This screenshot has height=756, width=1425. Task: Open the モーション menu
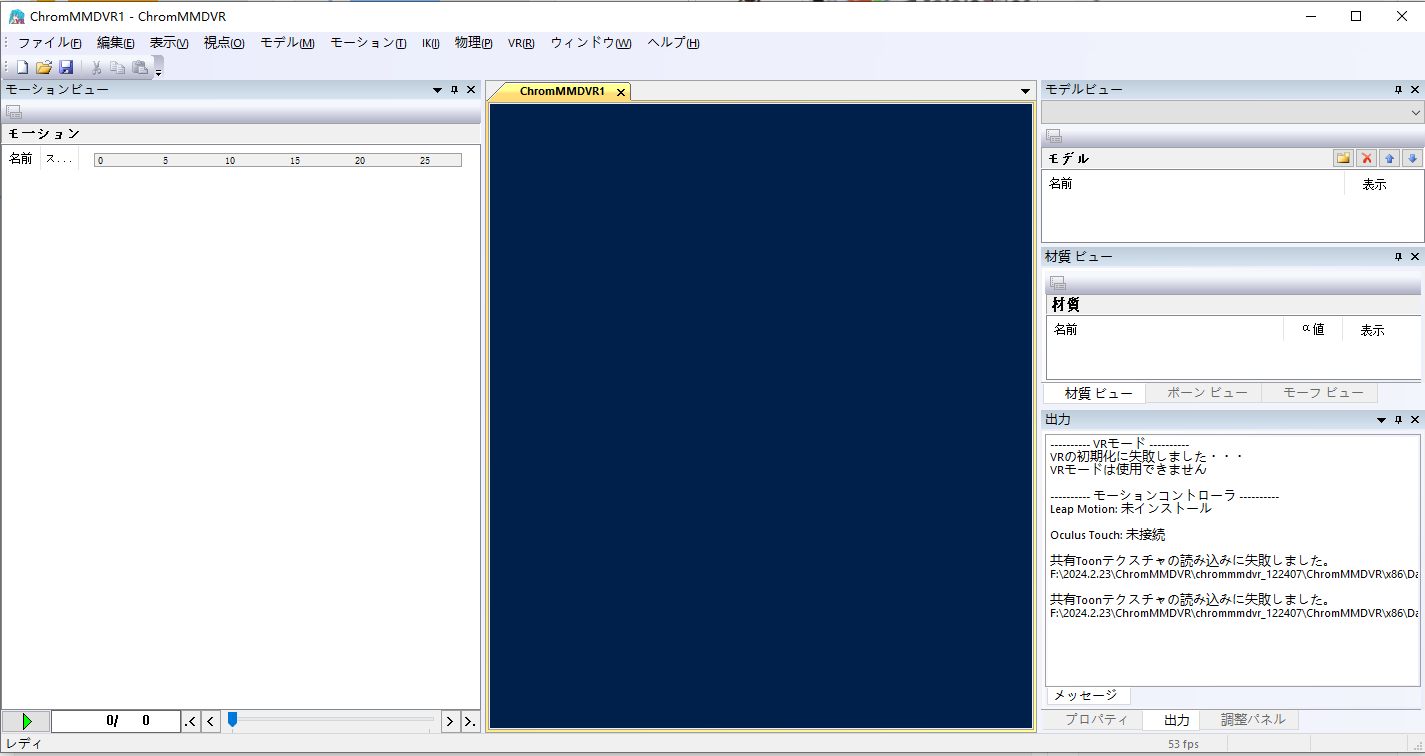click(368, 43)
